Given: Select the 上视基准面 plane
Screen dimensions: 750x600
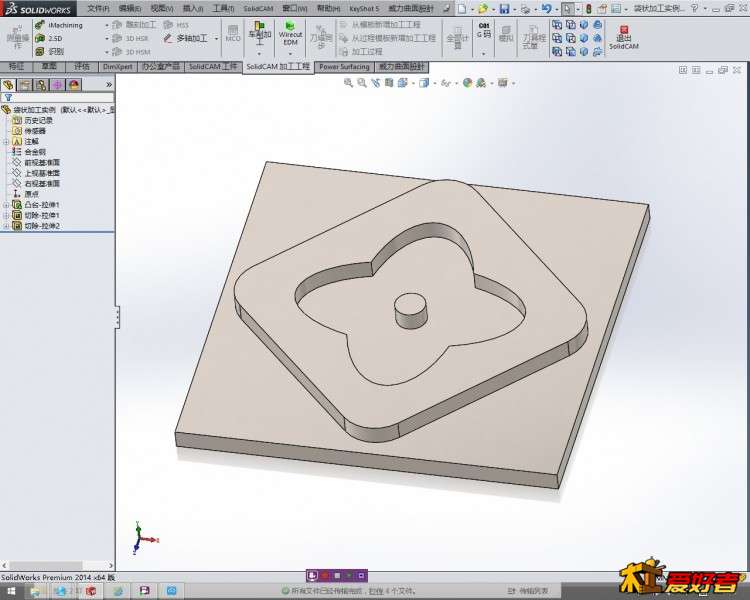Looking at the screenshot, I should pyautogui.click(x=36, y=173).
